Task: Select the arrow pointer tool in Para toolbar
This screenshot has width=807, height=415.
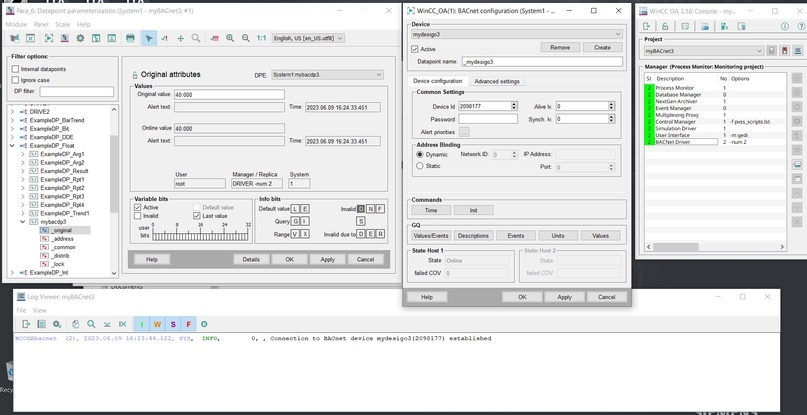Action: click(x=149, y=38)
